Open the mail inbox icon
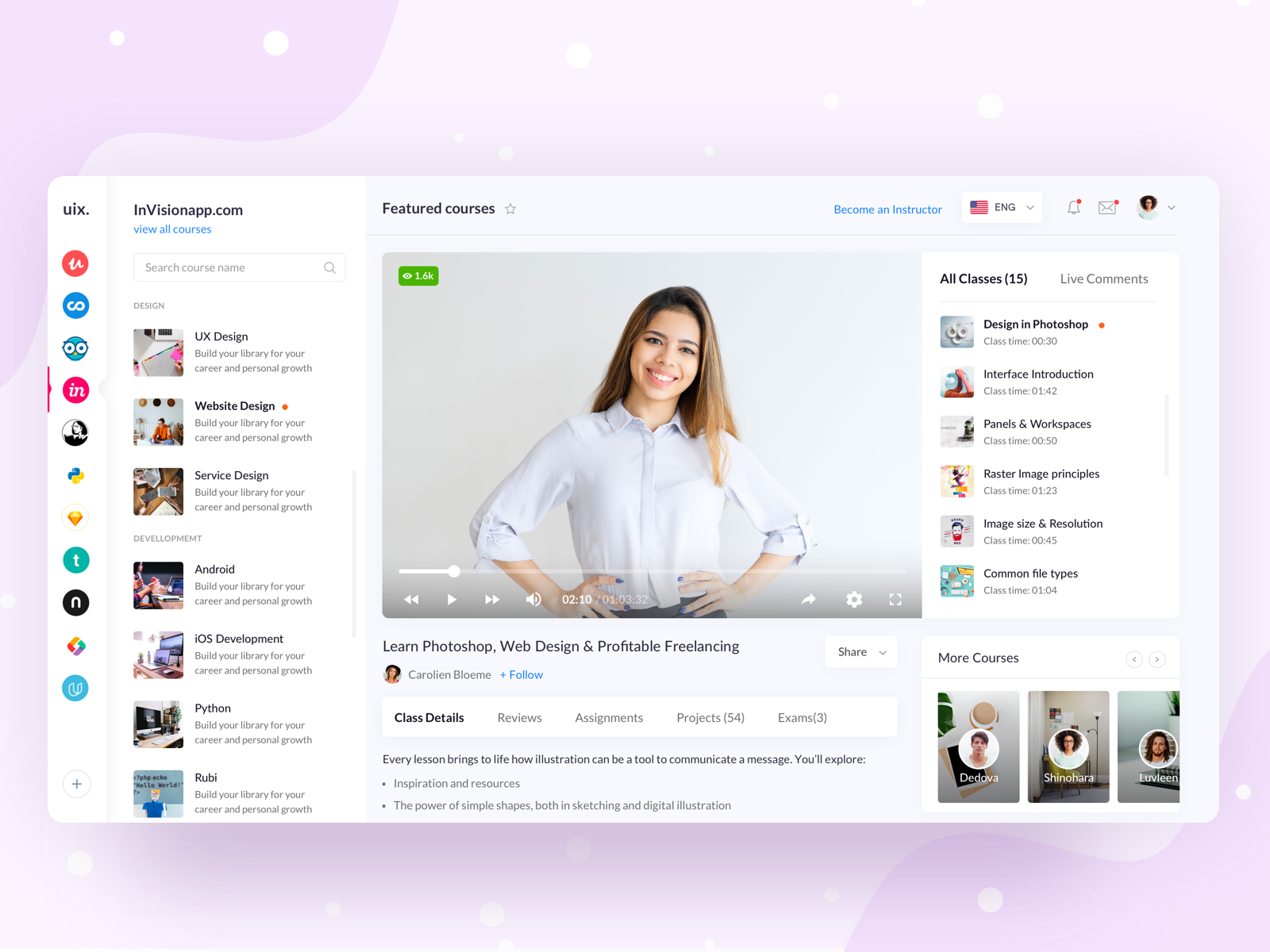This screenshot has width=1270, height=952. [x=1108, y=207]
